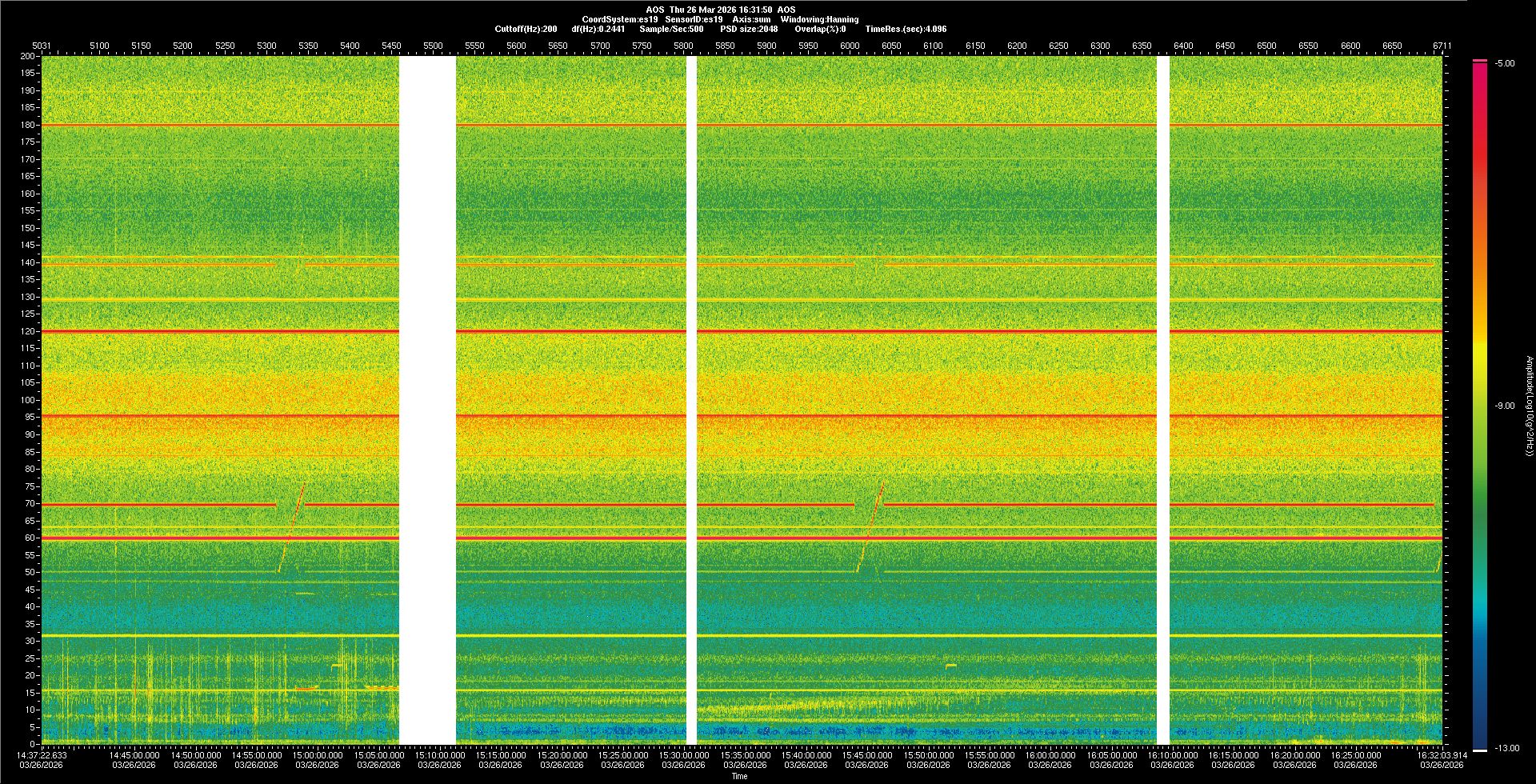Click the TimeRes.(sec):4.096 parameter text
1536x784 pixels.
906,29
